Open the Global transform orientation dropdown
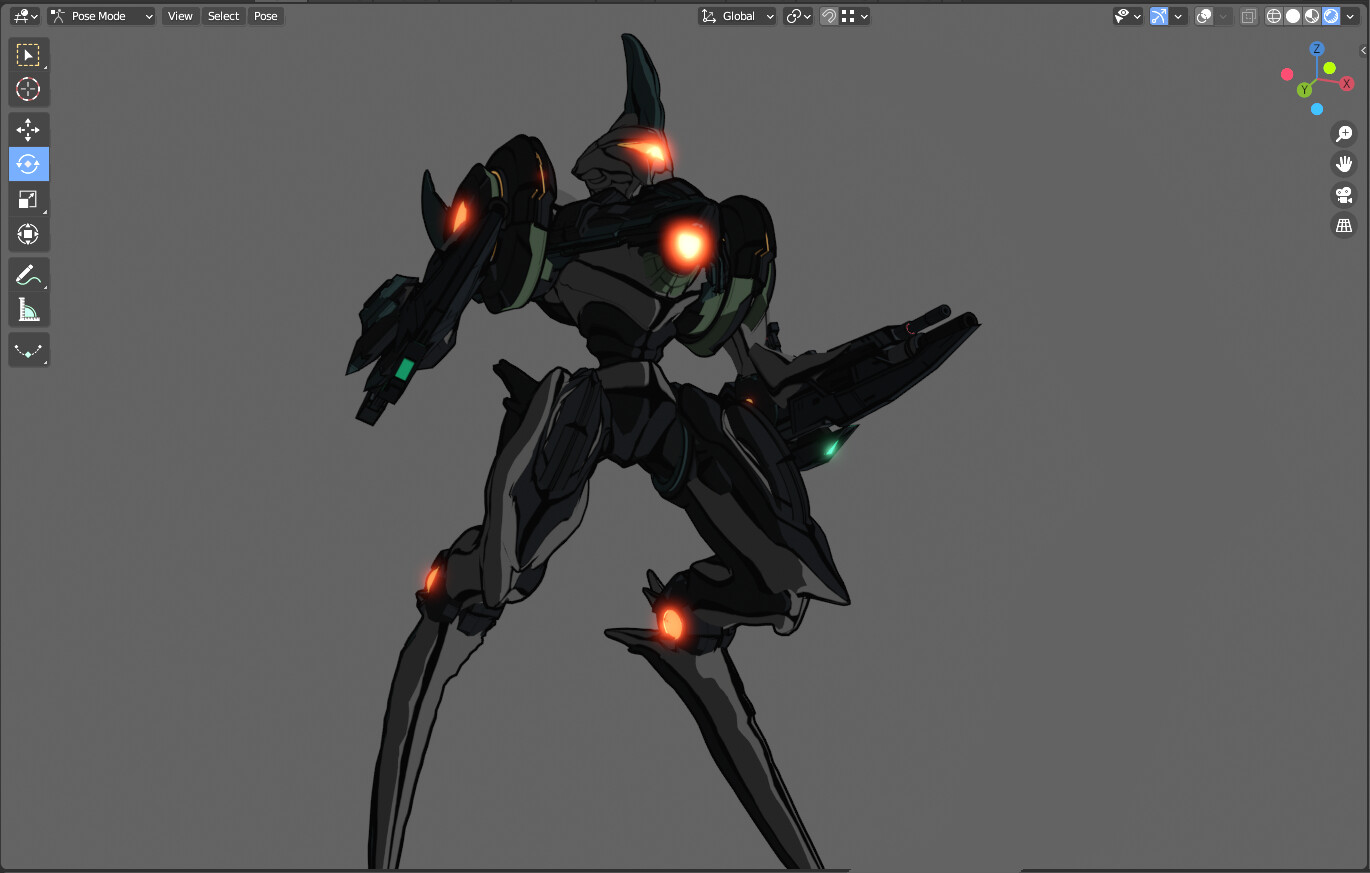 737,16
